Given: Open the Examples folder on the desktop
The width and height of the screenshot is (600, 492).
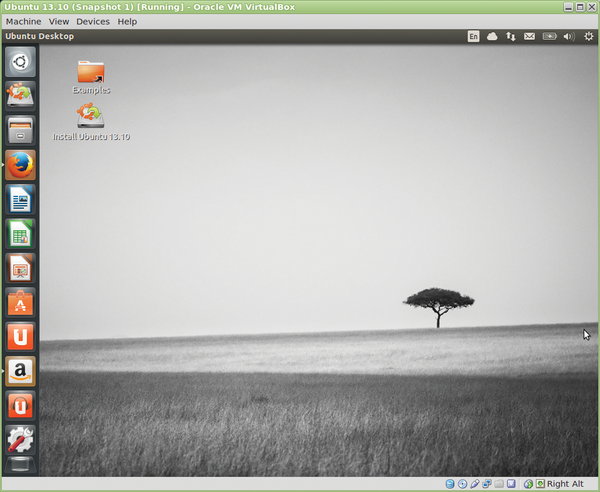Looking at the screenshot, I should [x=91, y=77].
